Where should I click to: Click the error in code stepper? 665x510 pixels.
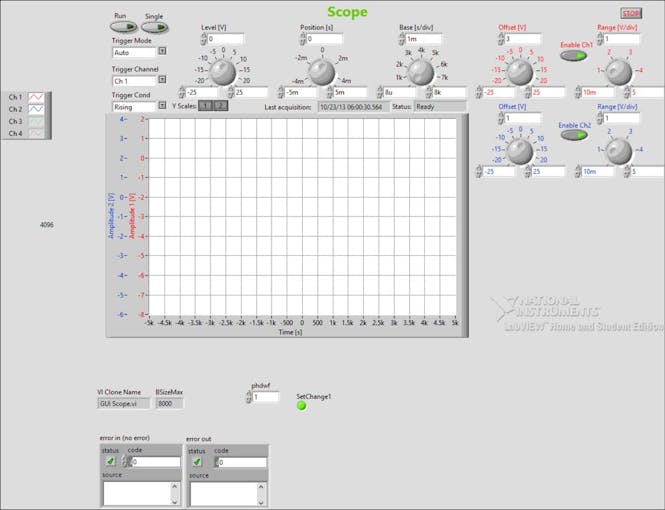(x=126, y=462)
